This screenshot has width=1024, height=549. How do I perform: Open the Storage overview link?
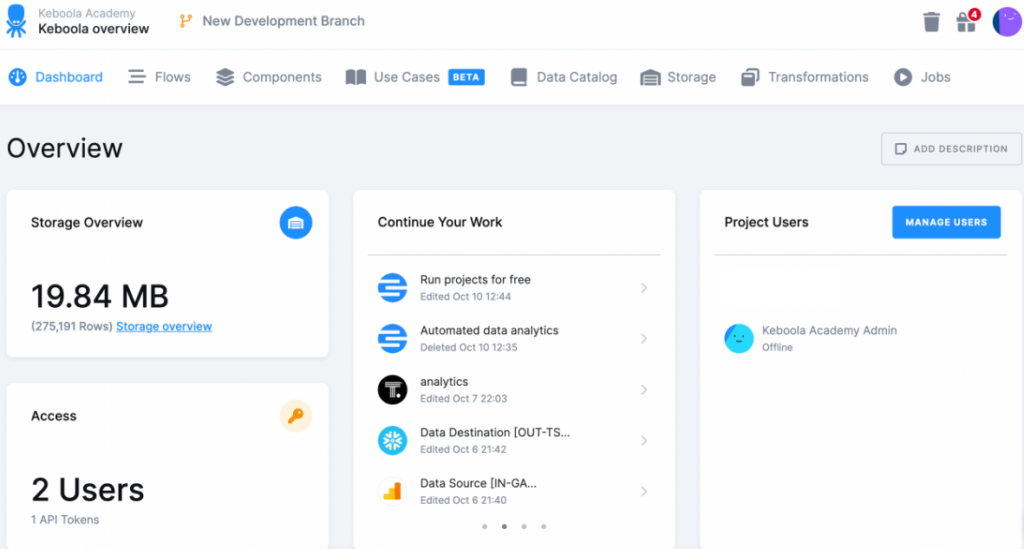click(164, 326)
